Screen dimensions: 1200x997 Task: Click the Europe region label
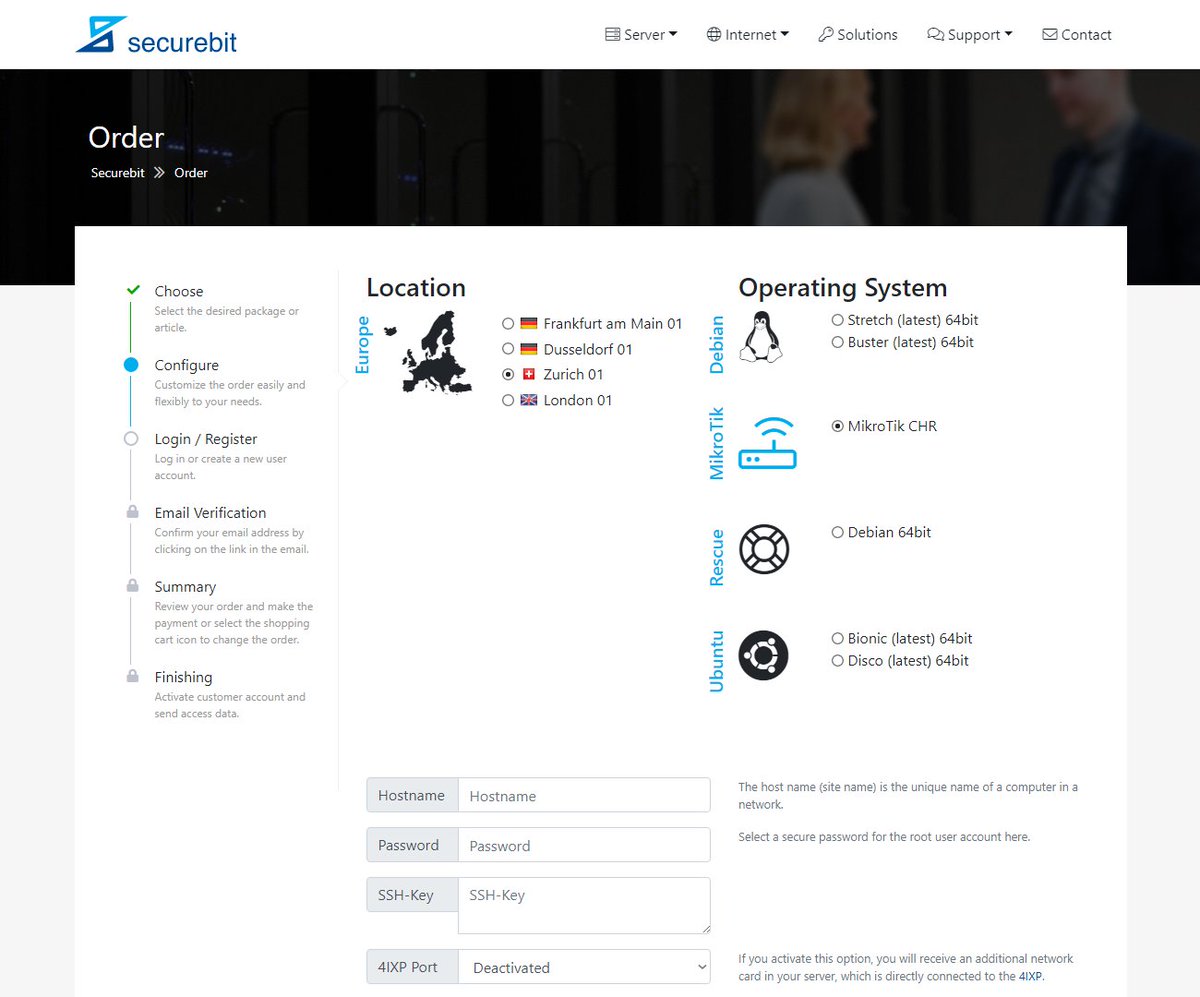362,345
